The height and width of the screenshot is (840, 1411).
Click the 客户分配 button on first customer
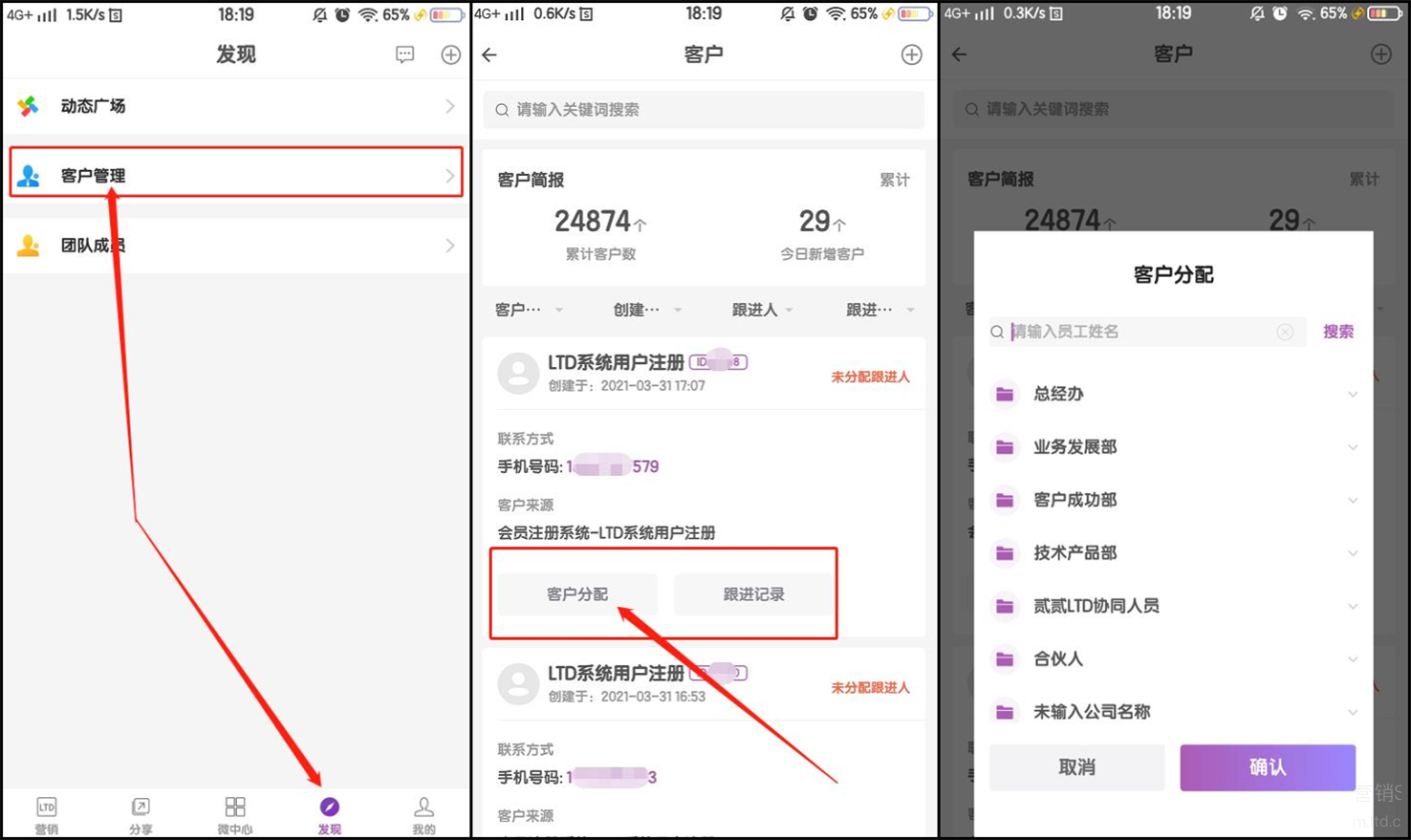(577, 594)
